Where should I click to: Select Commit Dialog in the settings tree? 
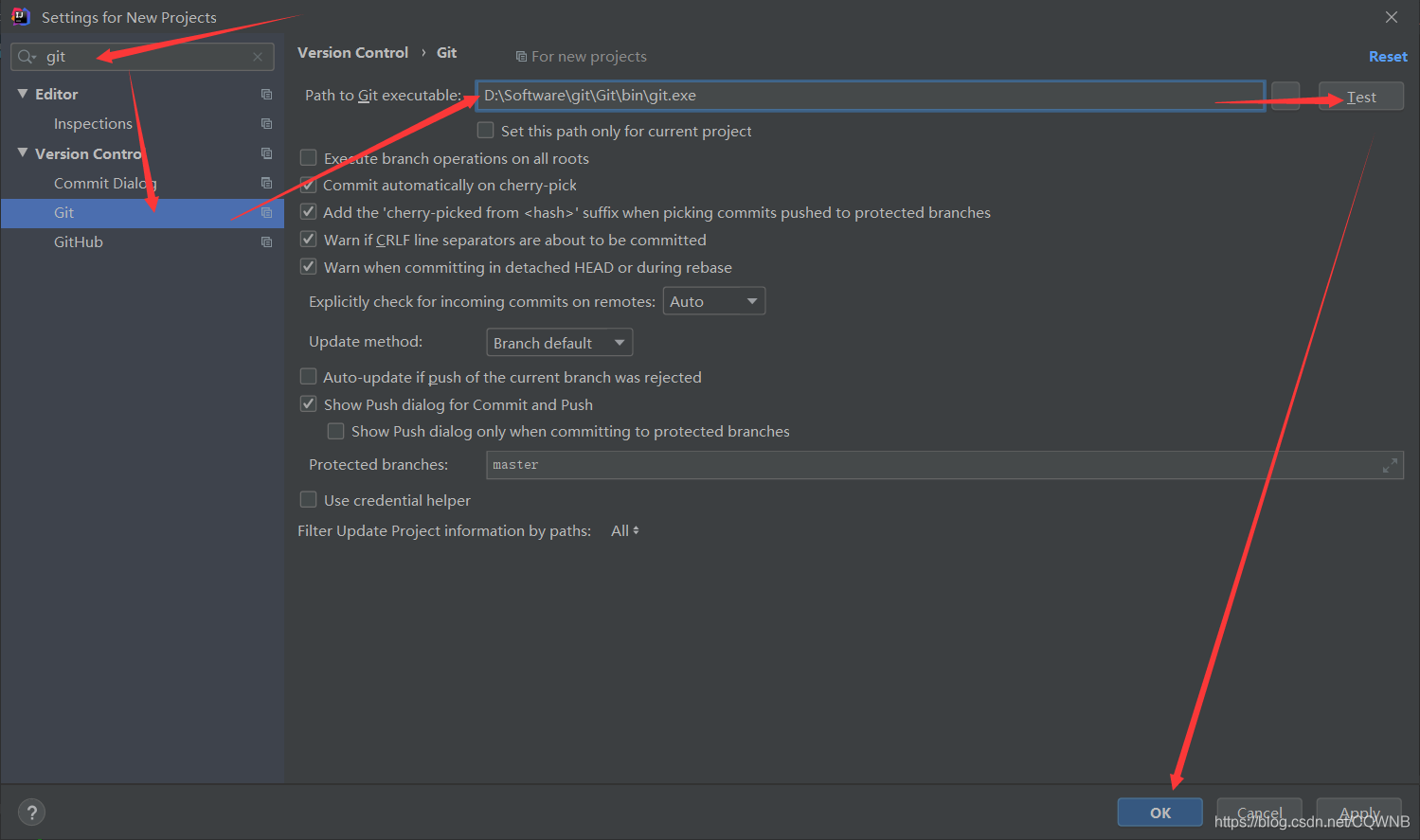point(105,183)
